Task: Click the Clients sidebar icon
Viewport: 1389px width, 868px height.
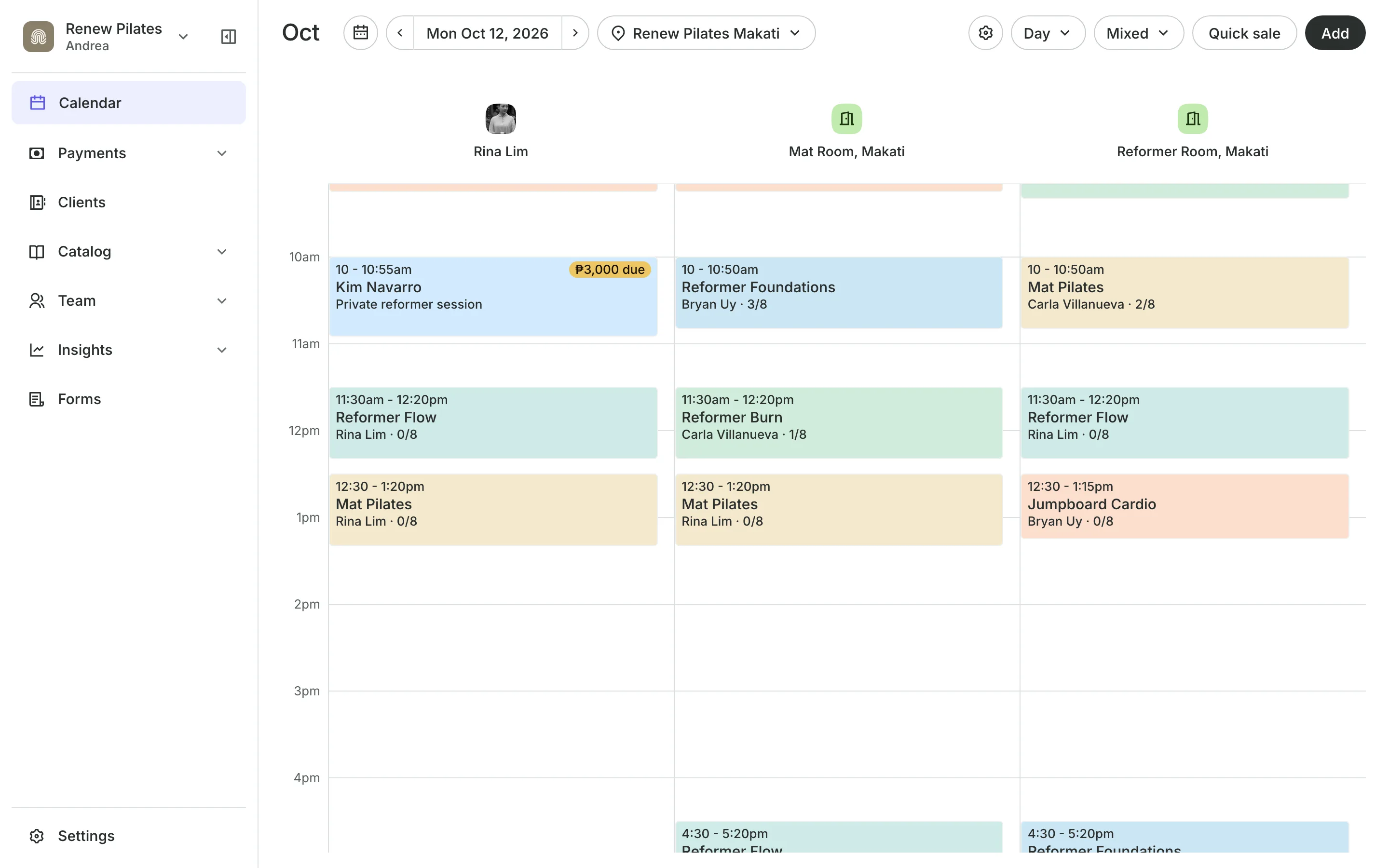Action: click(x=37, y=203)
